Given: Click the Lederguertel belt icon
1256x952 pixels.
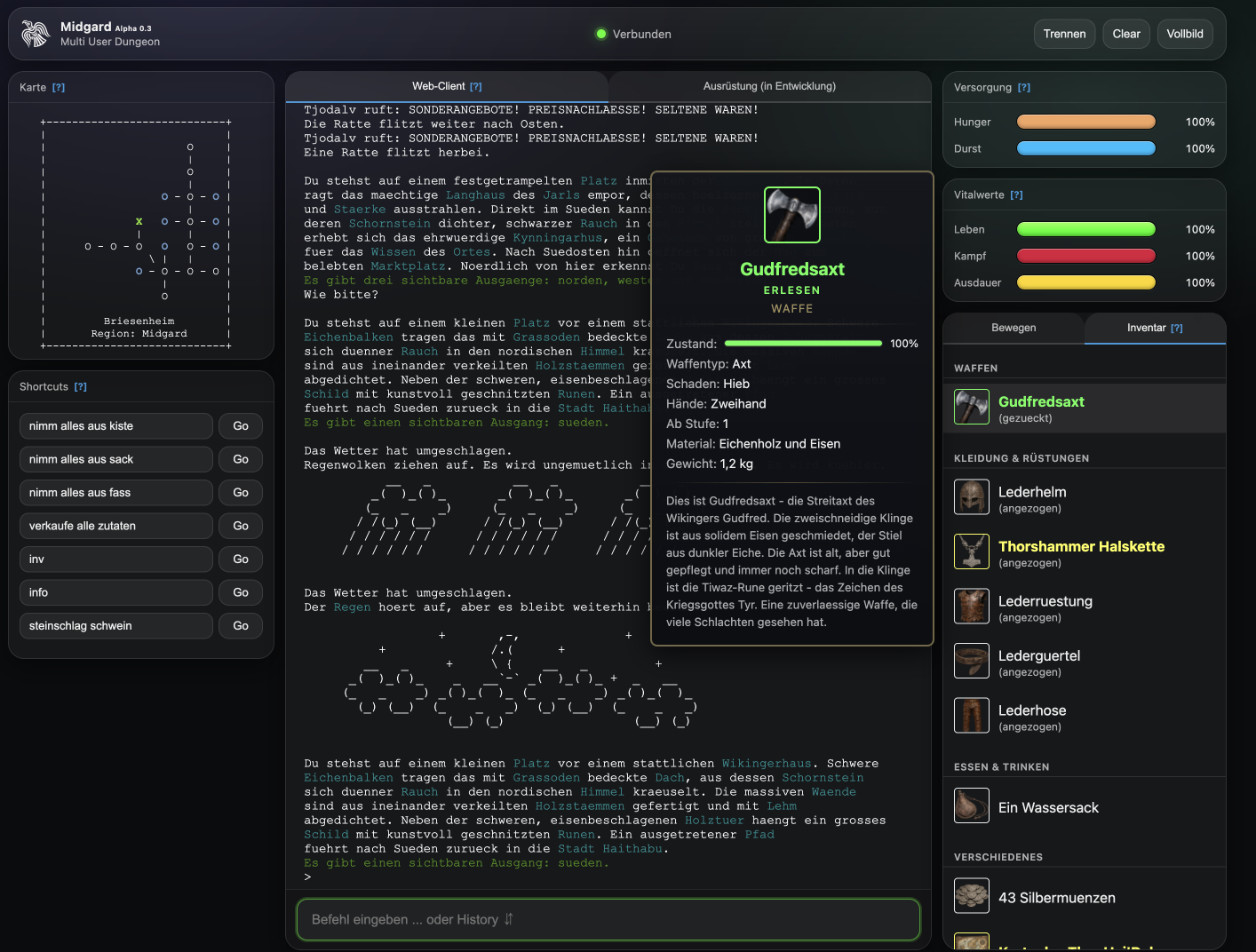Looking at the screenshot, I should [971, 661].
